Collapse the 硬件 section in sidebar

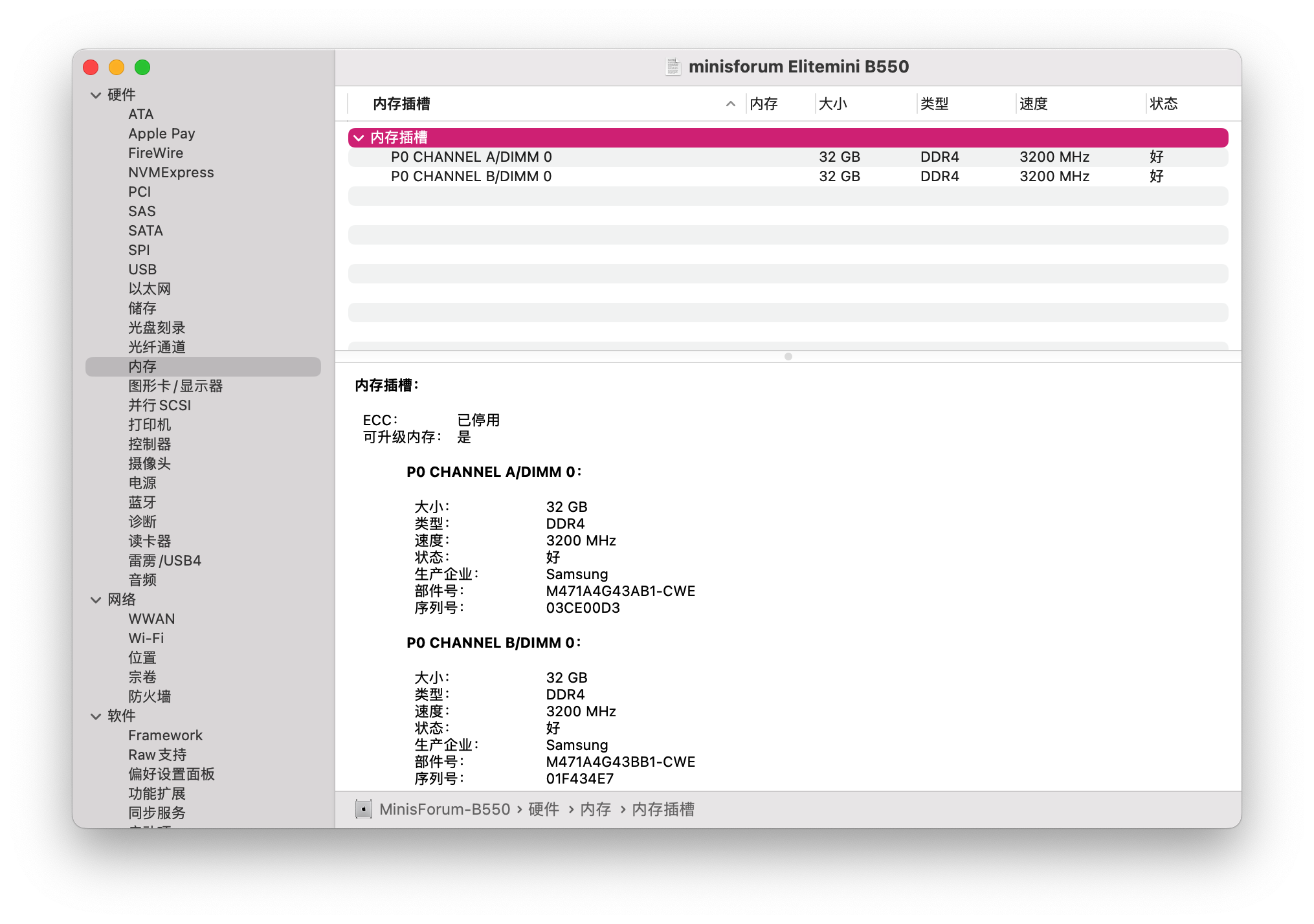(96, 95)
